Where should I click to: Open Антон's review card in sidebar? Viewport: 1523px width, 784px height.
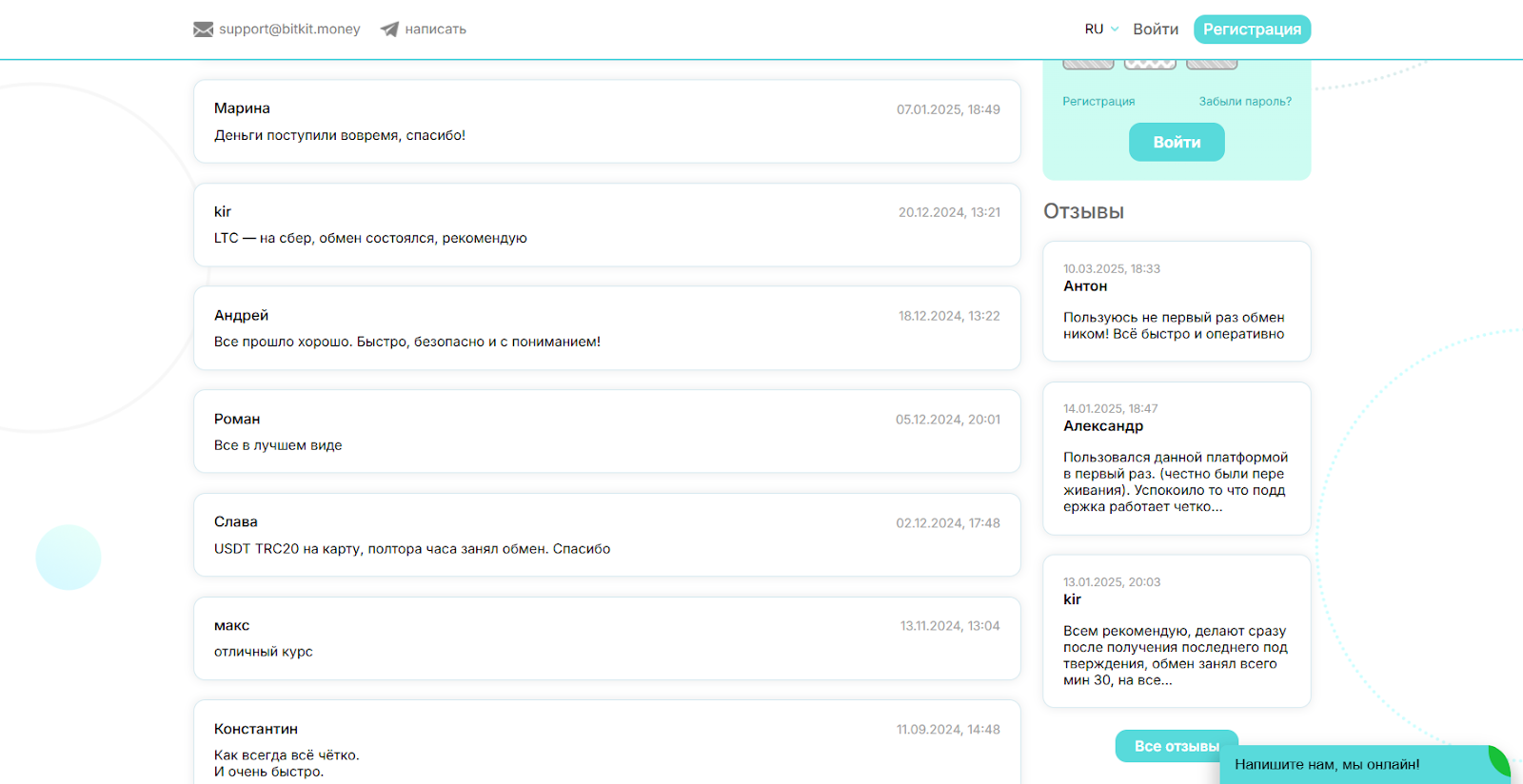coord(1177,302)
